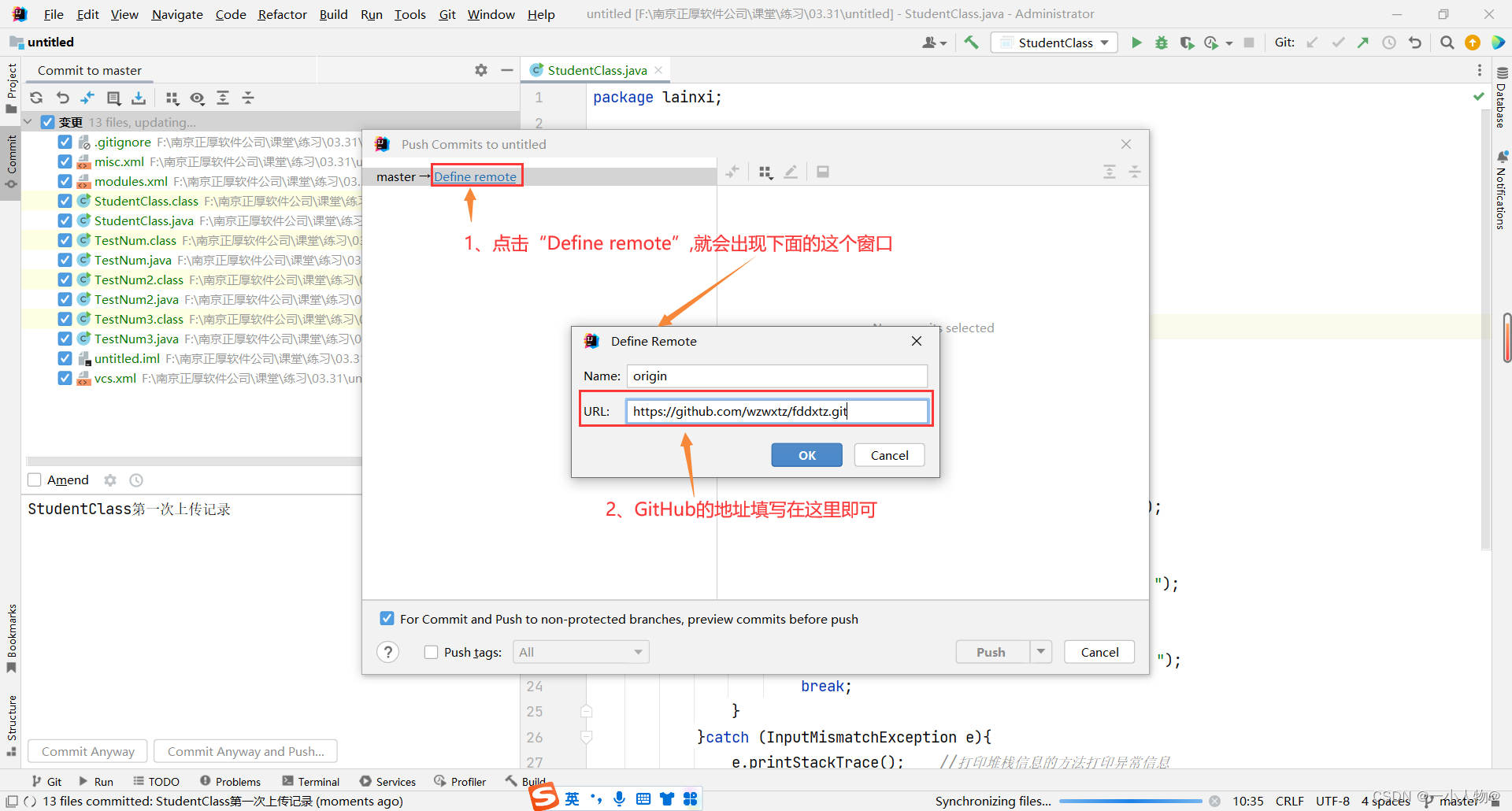Open commit panel gear settings
This screenshot has width=1512, height=811.
[x=481, y=70]
